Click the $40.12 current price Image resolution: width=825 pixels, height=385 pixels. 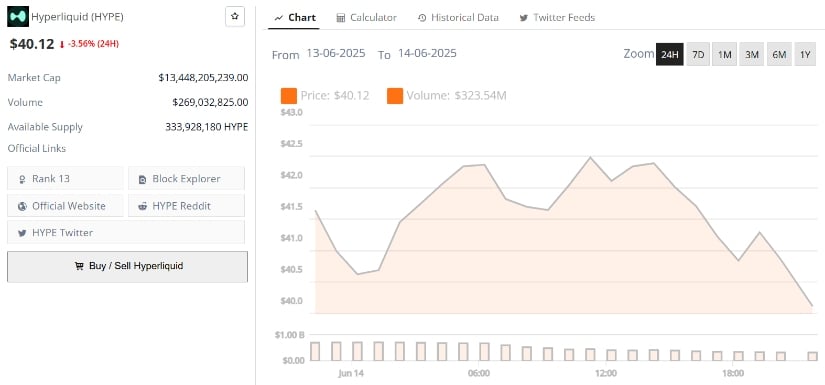(x=32, y=44)
